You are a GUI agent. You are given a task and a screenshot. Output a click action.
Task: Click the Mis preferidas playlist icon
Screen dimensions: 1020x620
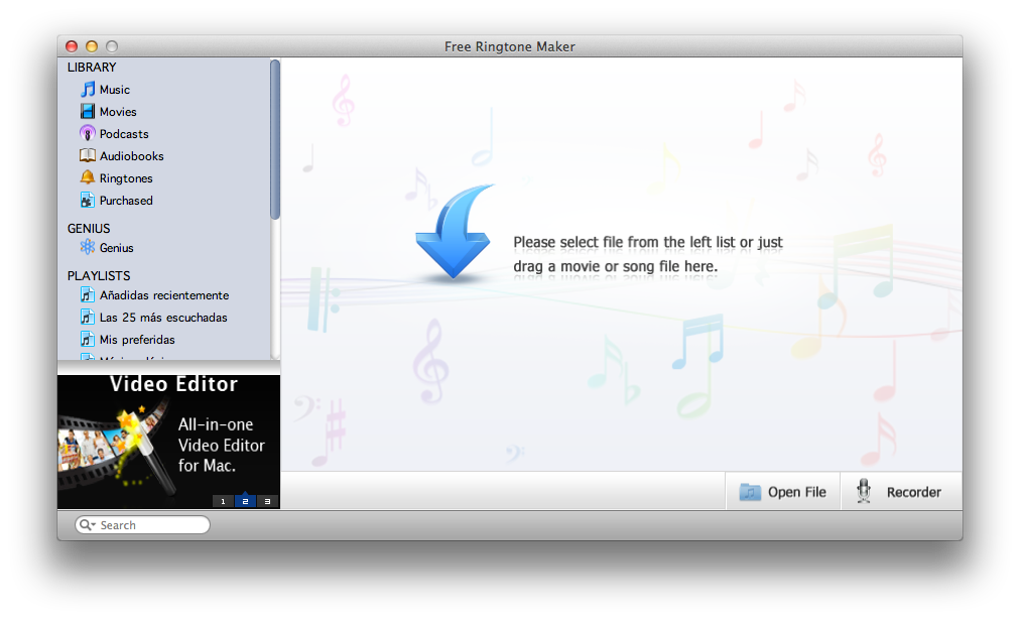coord(87,339)
